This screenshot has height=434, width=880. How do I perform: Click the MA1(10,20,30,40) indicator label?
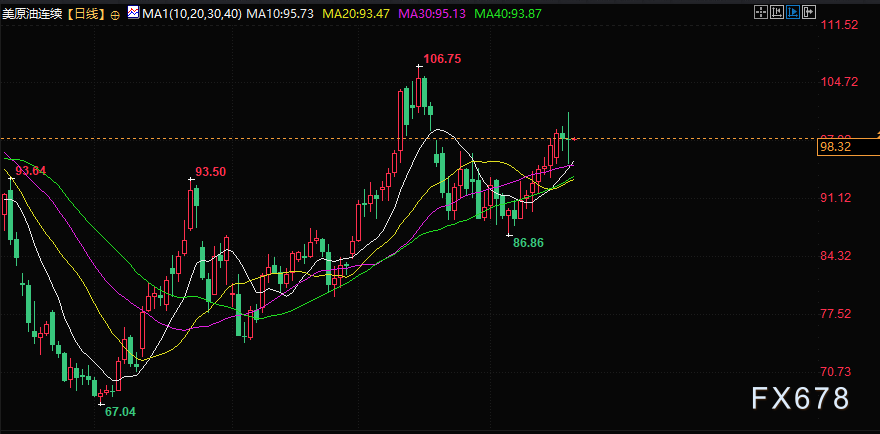pyautogui.click(x=192, y=13)
